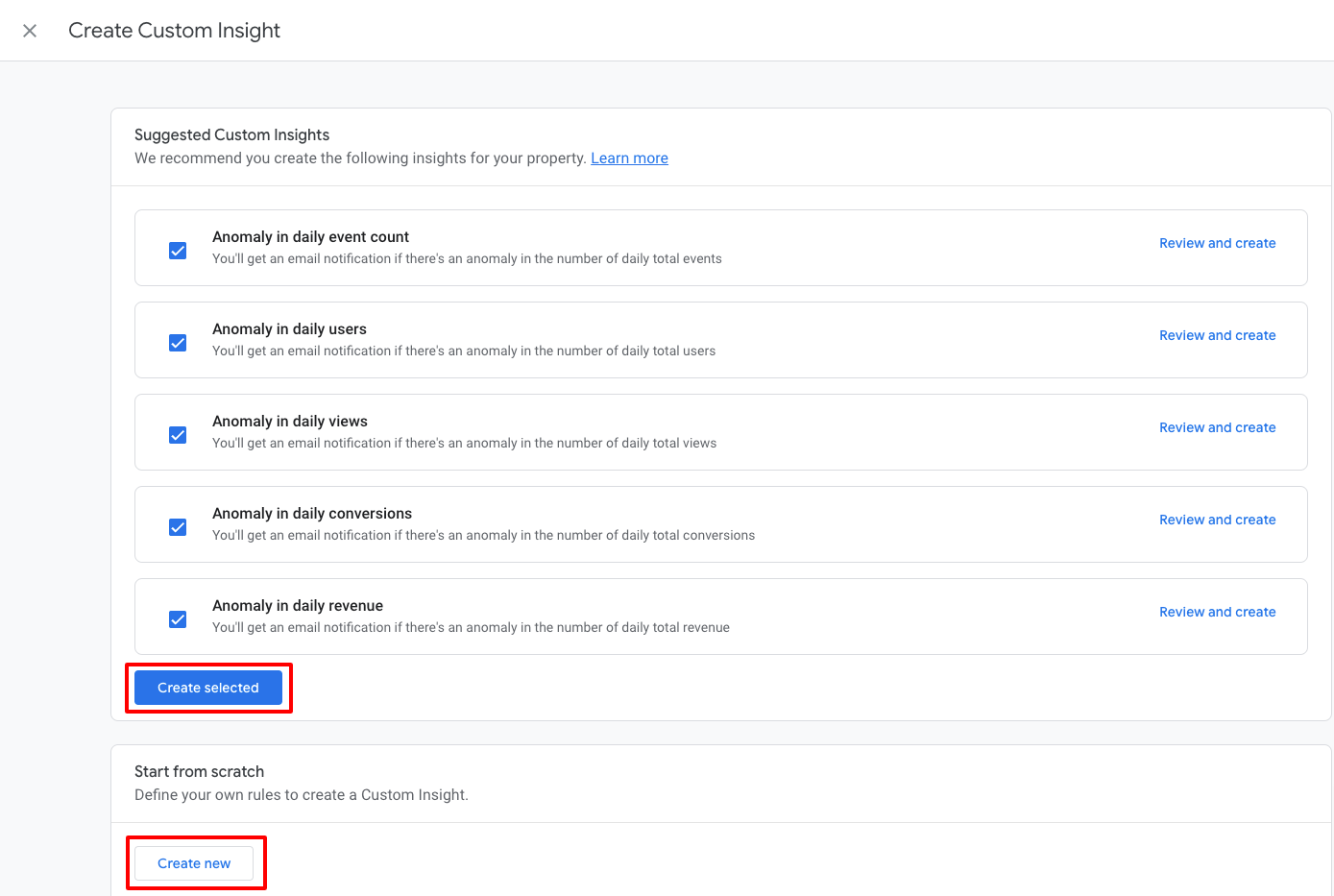This screenshot has height=896, width=1334.
Task: Open the Learn more link
Action: (x=629, y=158)
